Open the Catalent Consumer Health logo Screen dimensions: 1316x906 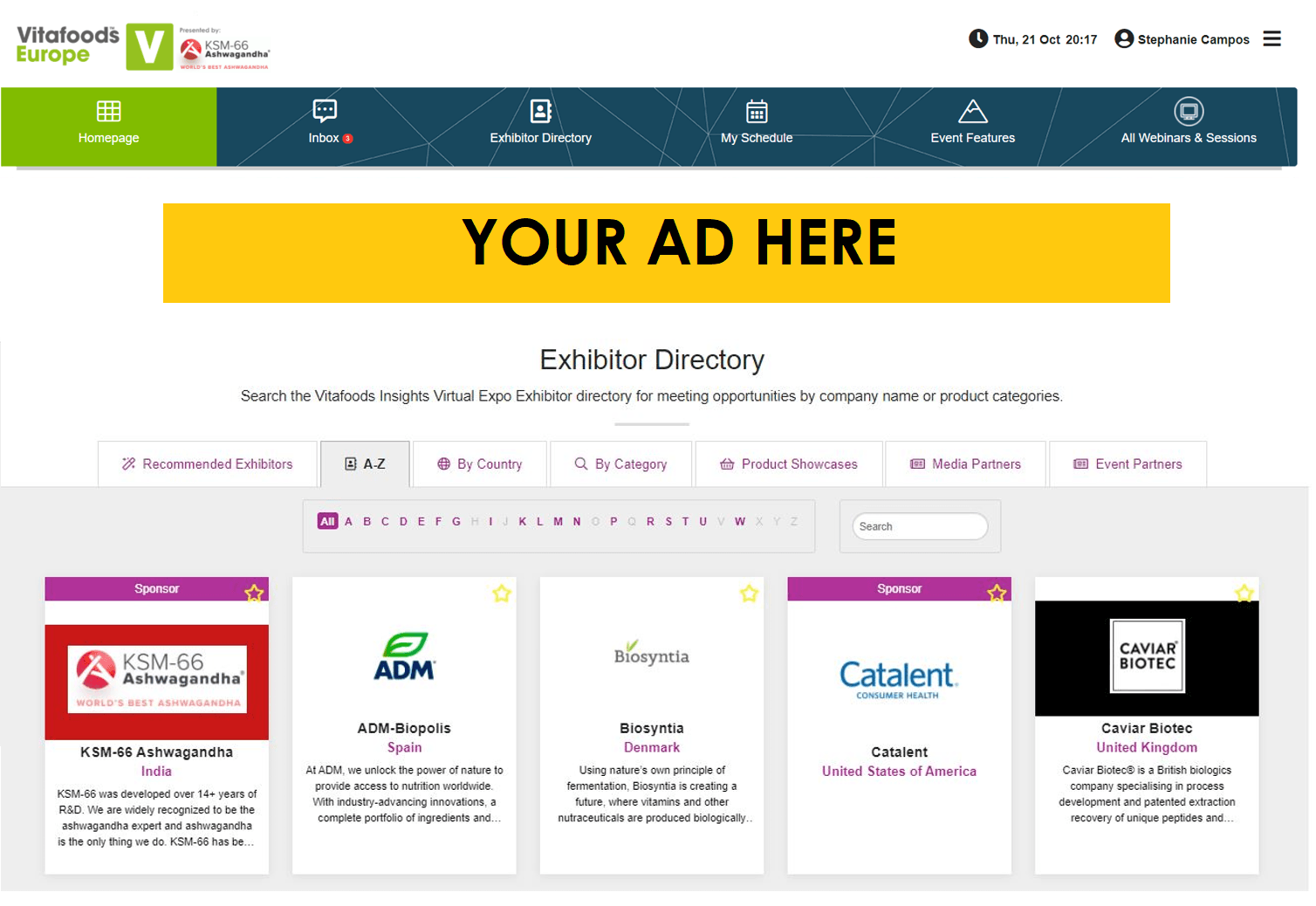pyautogui.click(x=899, y=680)
